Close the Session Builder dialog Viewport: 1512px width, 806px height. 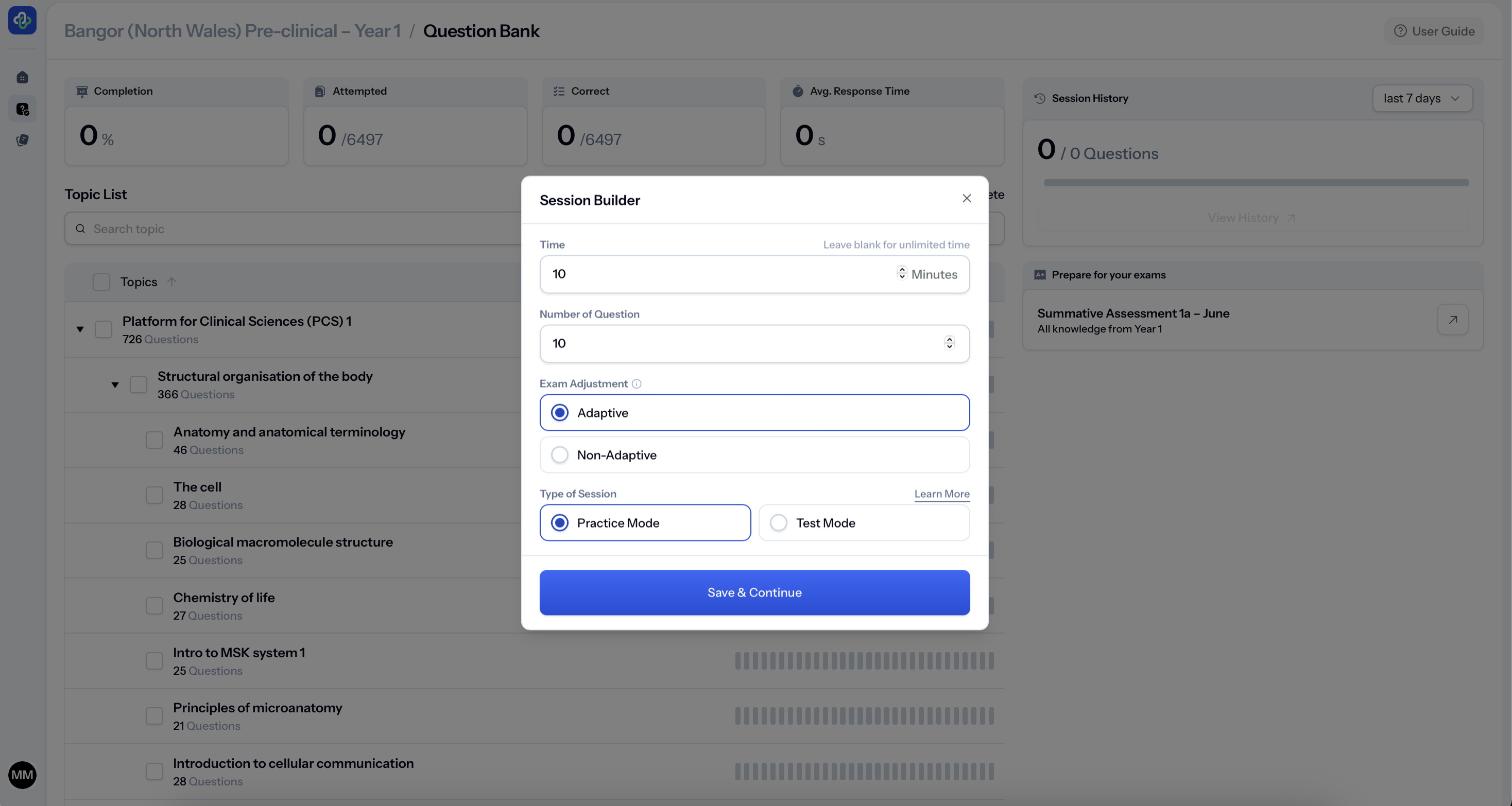(x=967, y=198)
